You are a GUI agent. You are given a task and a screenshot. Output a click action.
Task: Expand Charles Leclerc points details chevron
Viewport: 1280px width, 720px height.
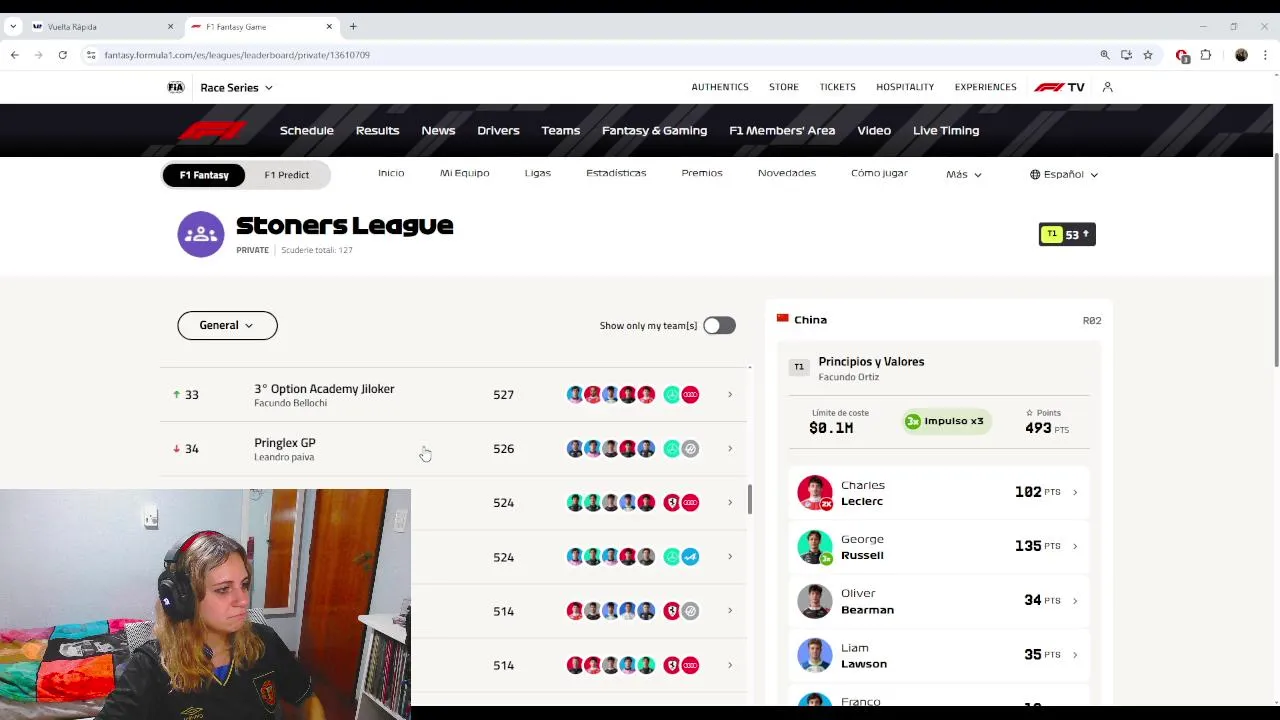[x=1075, y=493]
